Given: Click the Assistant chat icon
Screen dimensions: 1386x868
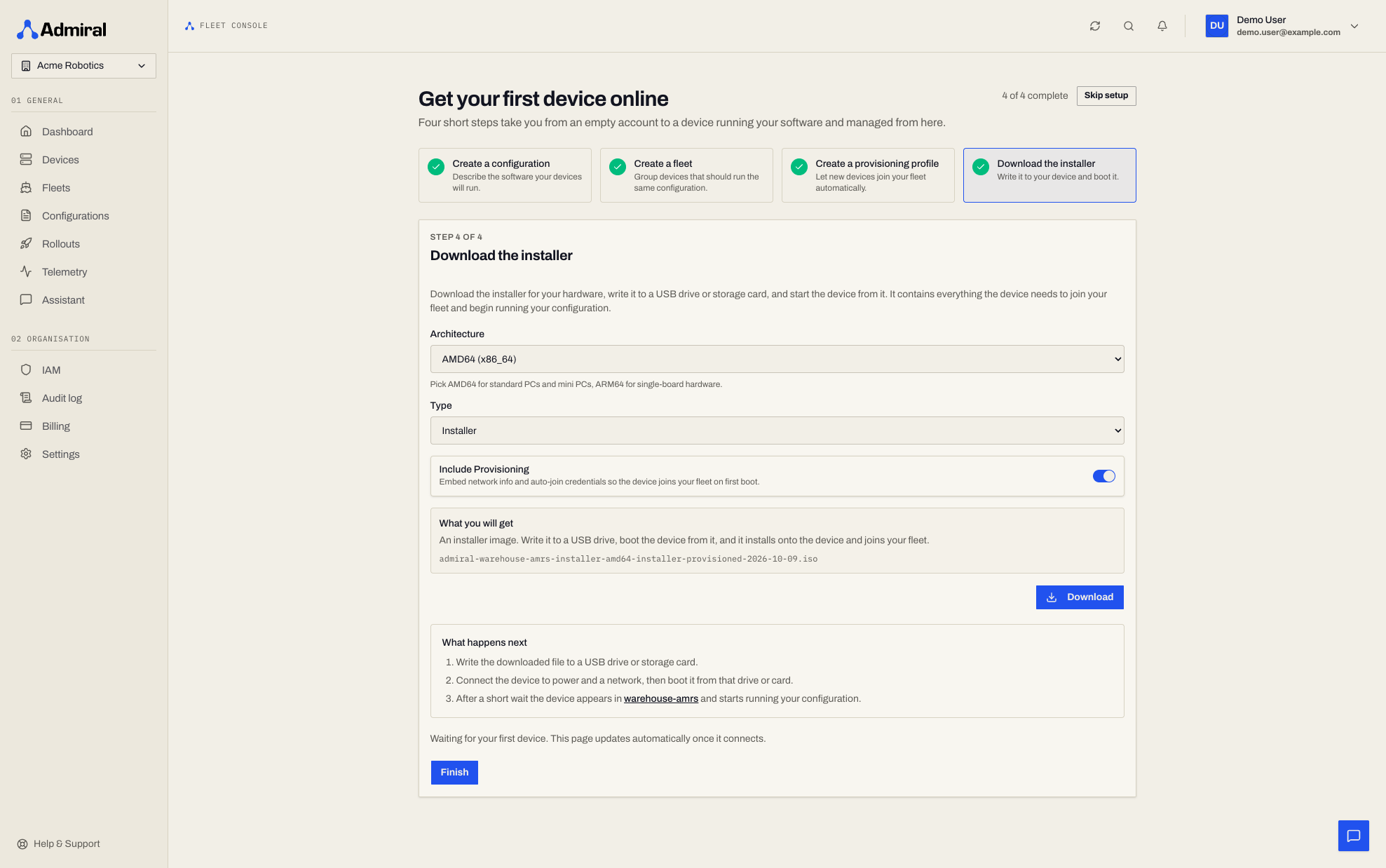Looking at the screenshot, I should [26, 299].
